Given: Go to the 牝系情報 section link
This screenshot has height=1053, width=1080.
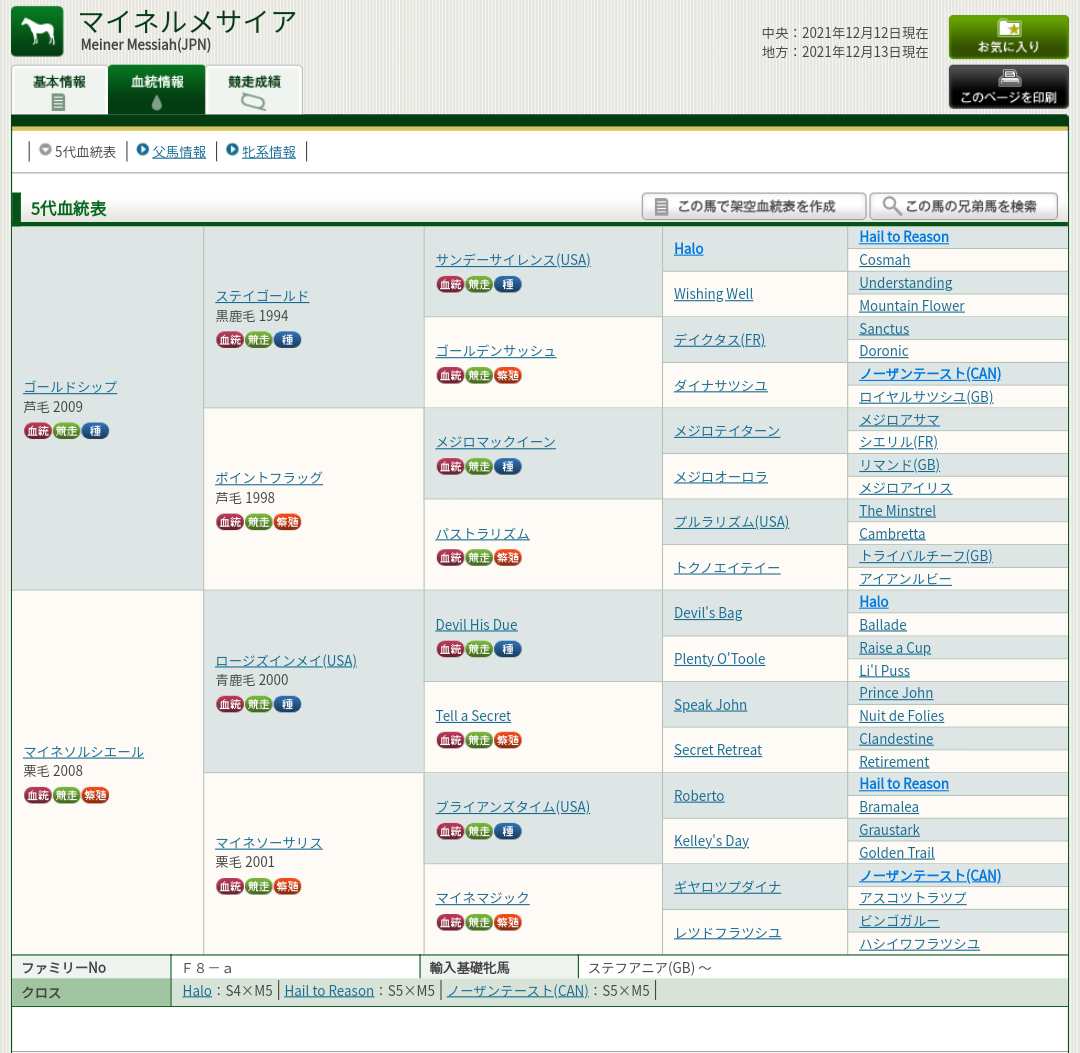Looking at the screenshot, I should [x=268, y=152].
